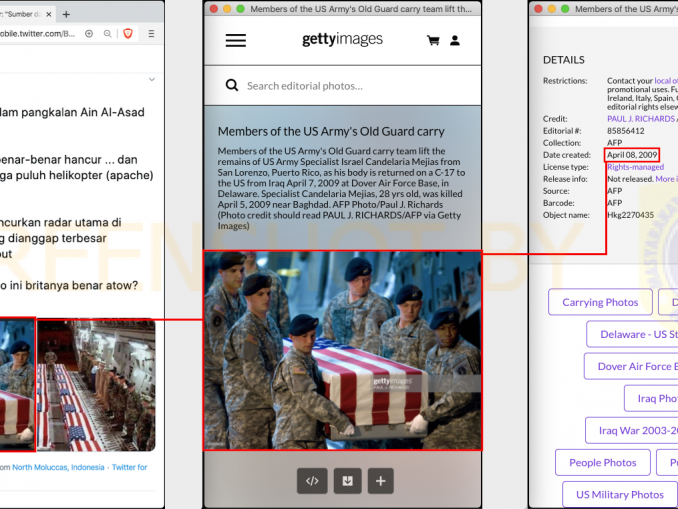Screen dimensions: 678x509
Task: Click the green zoom button of Getty window
Action: tap(240, 9)
